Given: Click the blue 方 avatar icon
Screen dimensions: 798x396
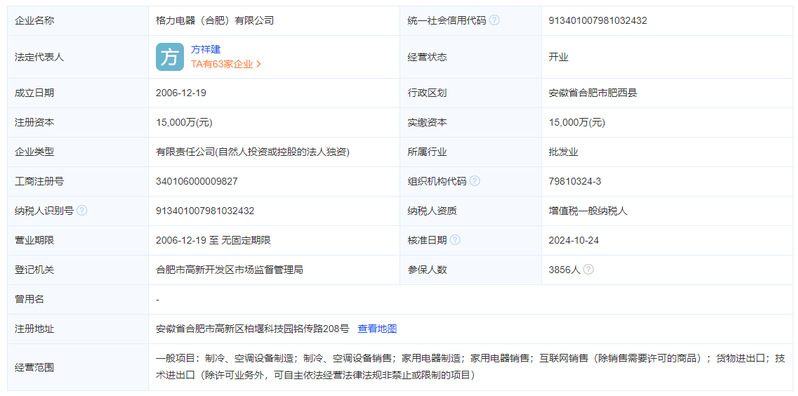Looking at the screenshot, I should tap(169, 57).
